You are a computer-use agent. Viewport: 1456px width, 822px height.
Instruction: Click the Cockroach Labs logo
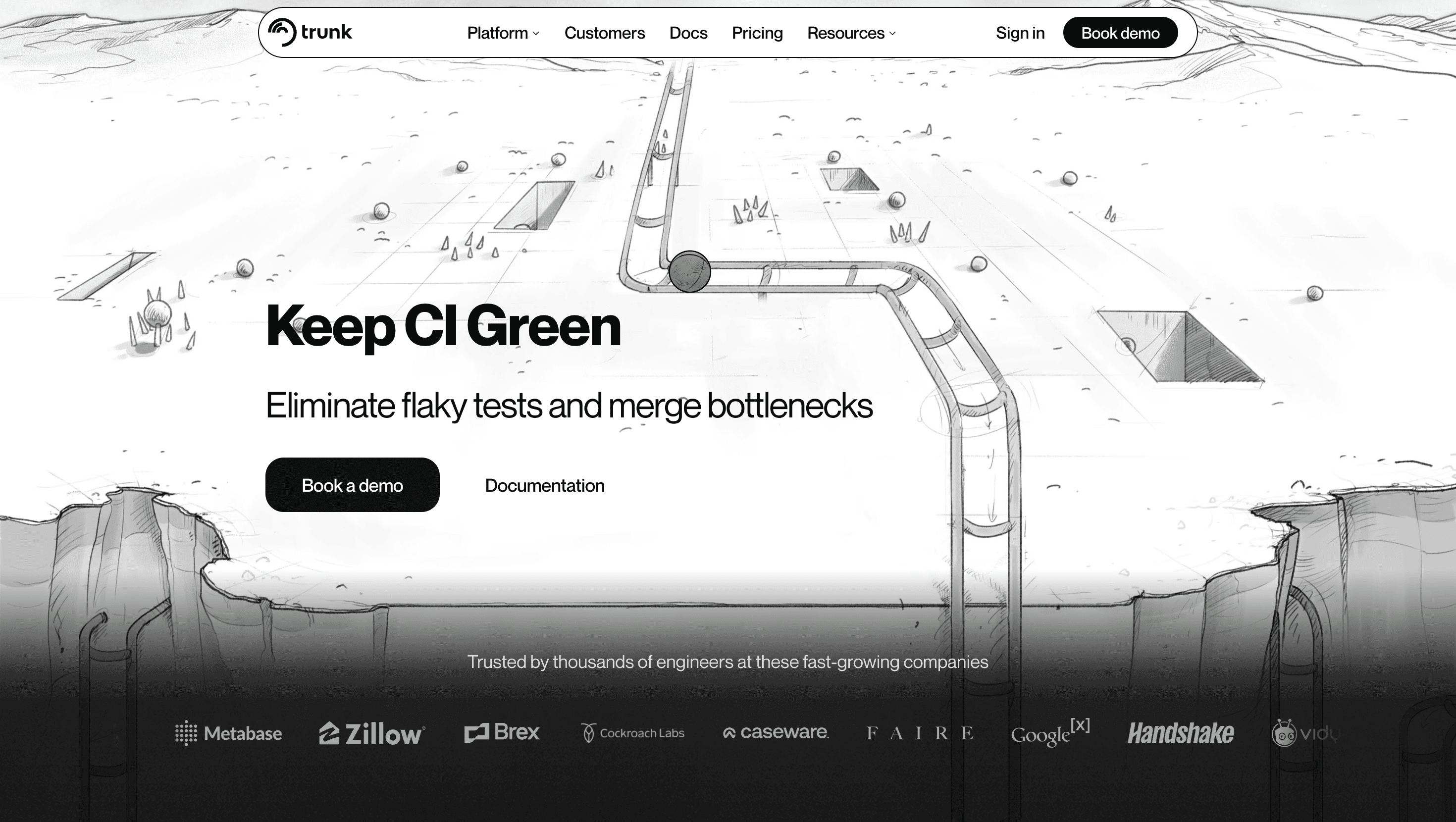coord(632,733)
